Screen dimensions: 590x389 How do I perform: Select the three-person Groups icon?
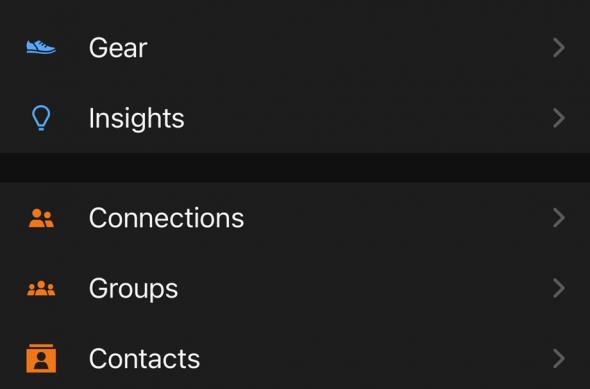(41, 289)
